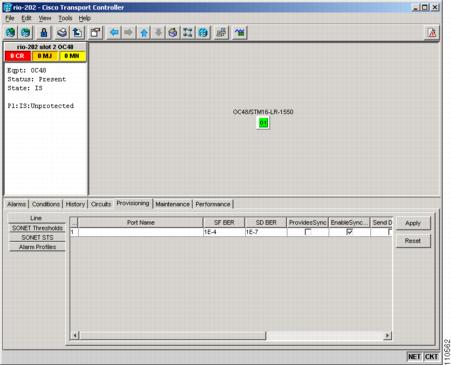The image size is (451, 365).
Task: Switch to the Maintenance tab
Action: (x=172, y=204)
